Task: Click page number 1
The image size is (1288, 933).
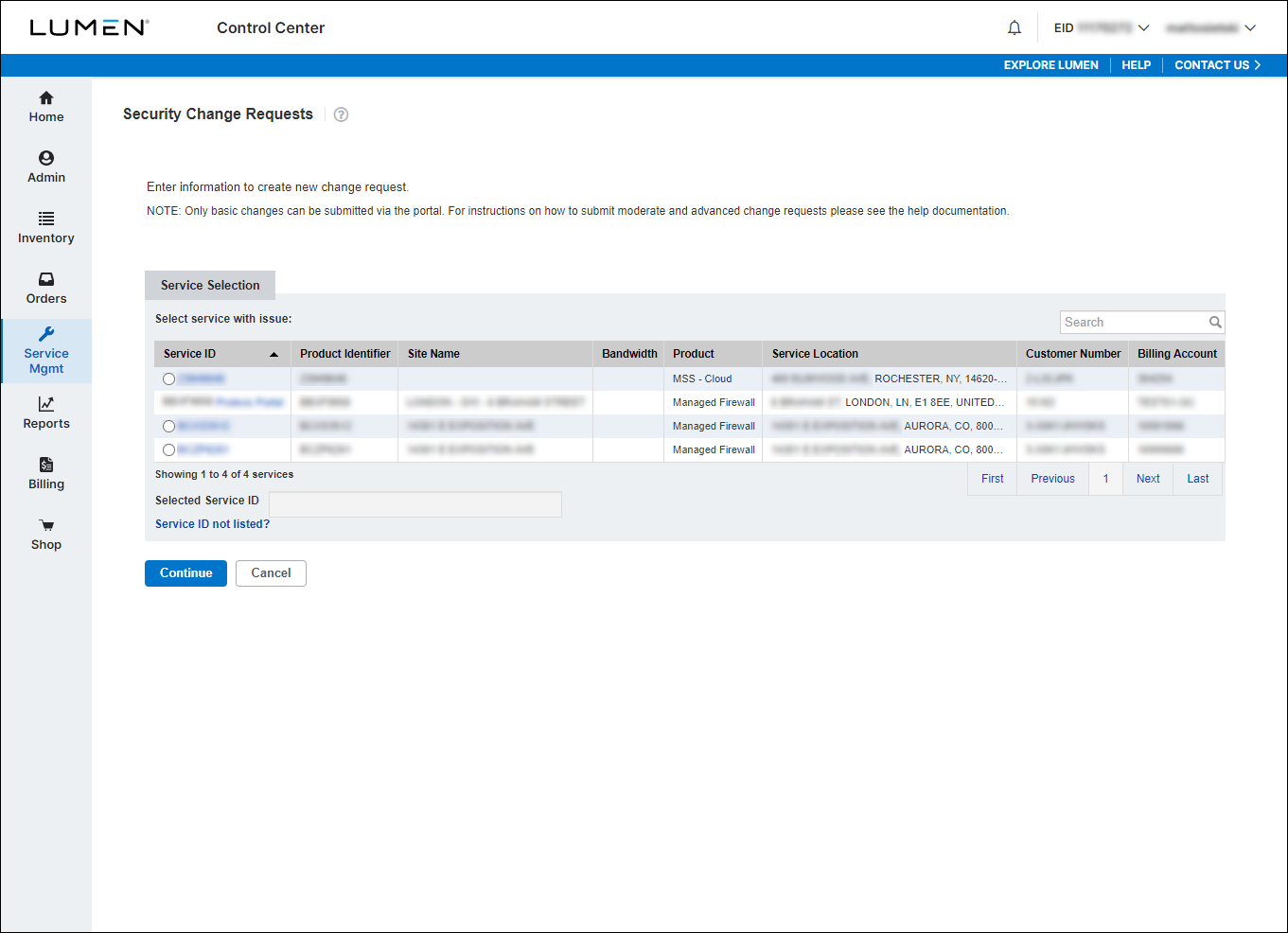Action: (x=1105, y=479)
